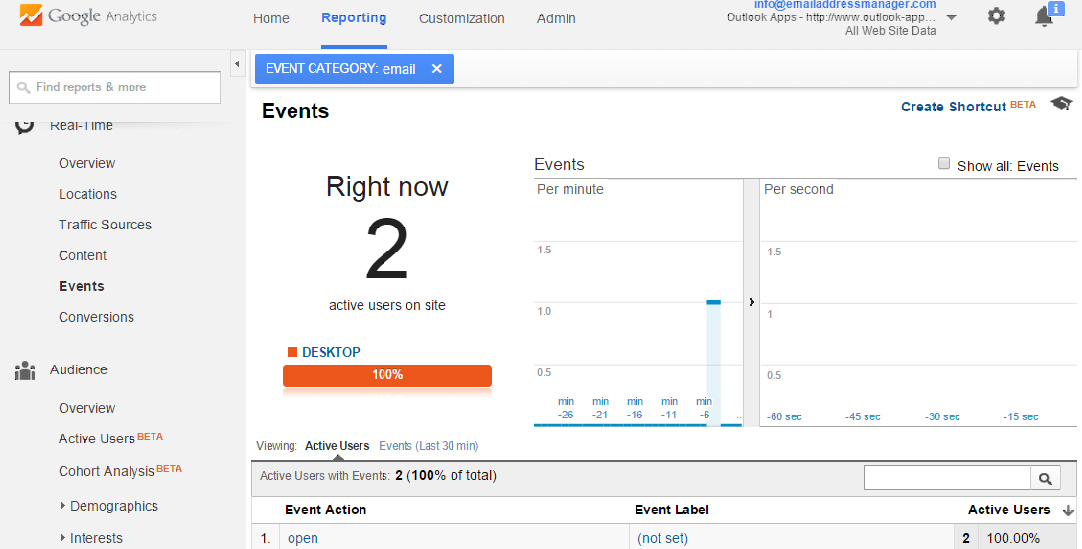
Task: Click the search magnifier button in table
Action: [x=1045, y=479]
